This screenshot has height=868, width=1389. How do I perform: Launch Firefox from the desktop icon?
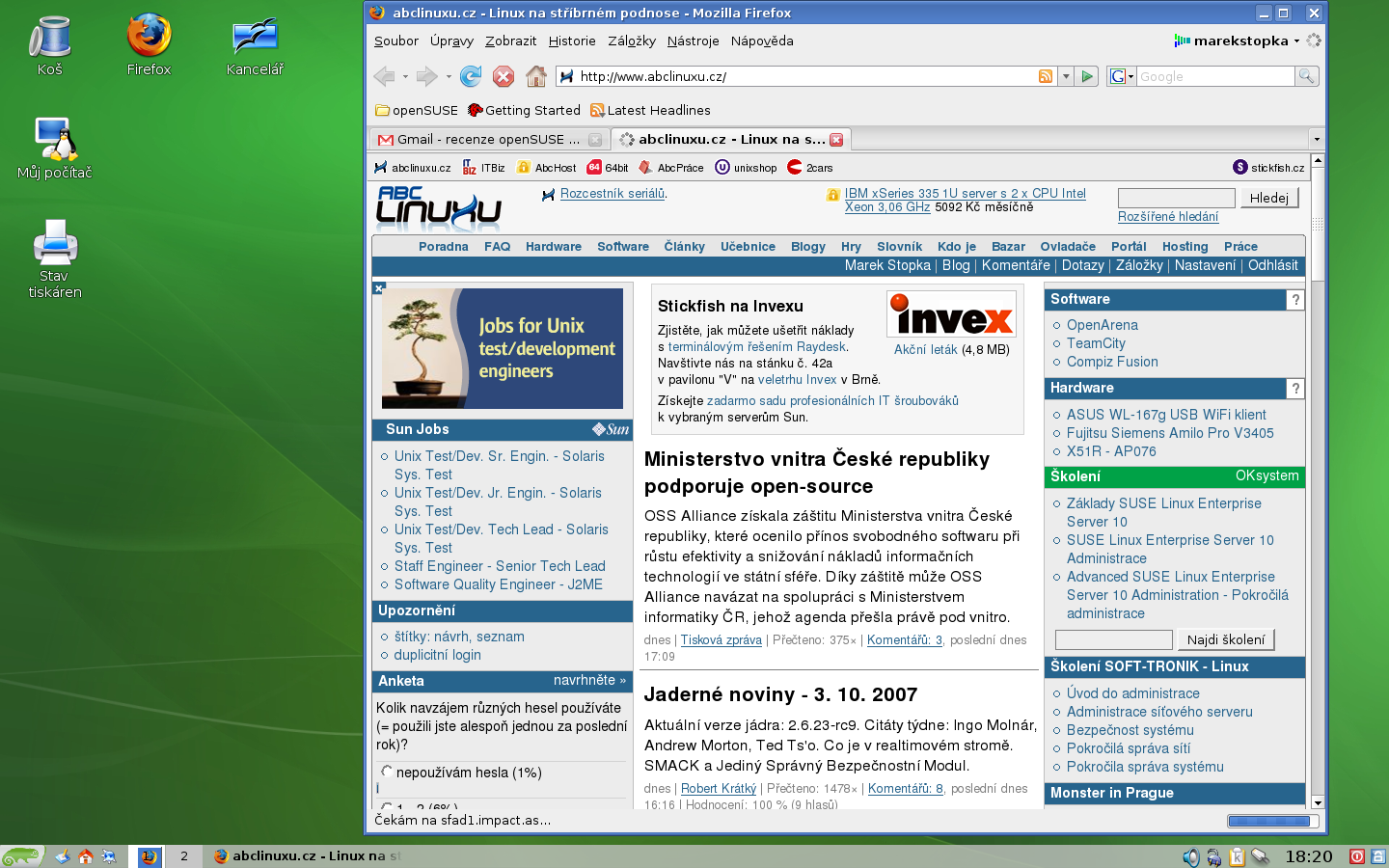tap(149, 46)
